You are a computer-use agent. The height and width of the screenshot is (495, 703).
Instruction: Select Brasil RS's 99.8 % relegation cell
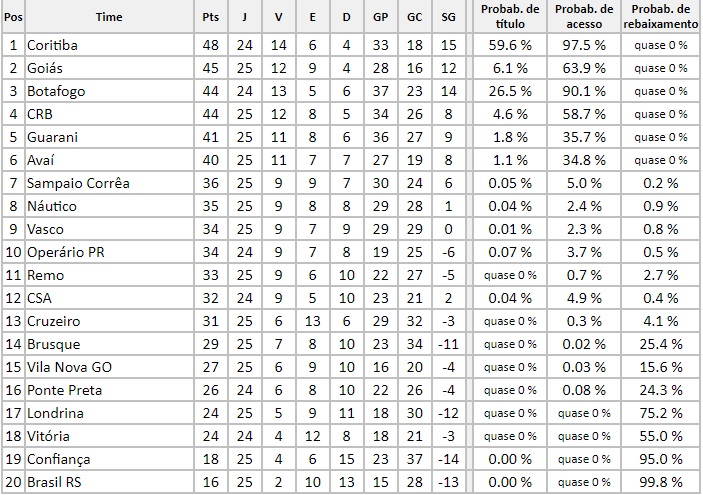(x=662, y=482)
